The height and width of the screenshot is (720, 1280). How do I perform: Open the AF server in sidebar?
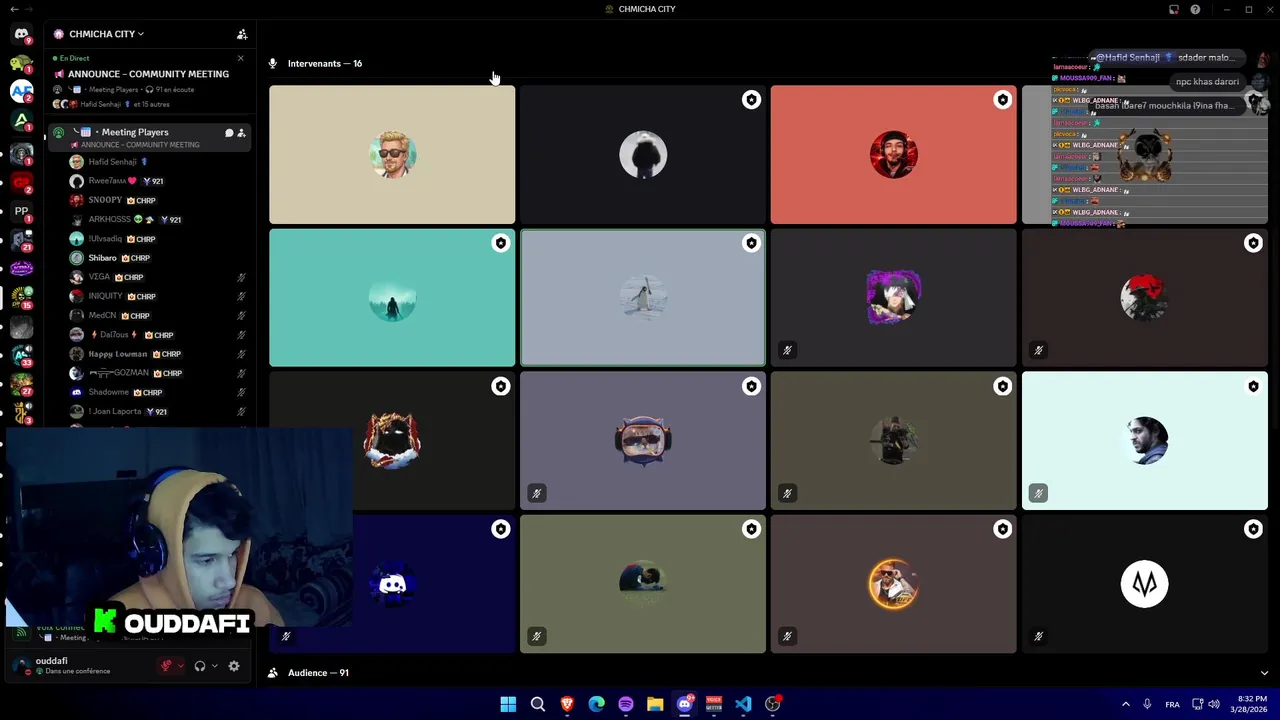pyautogui.click(x=21, y=91)
